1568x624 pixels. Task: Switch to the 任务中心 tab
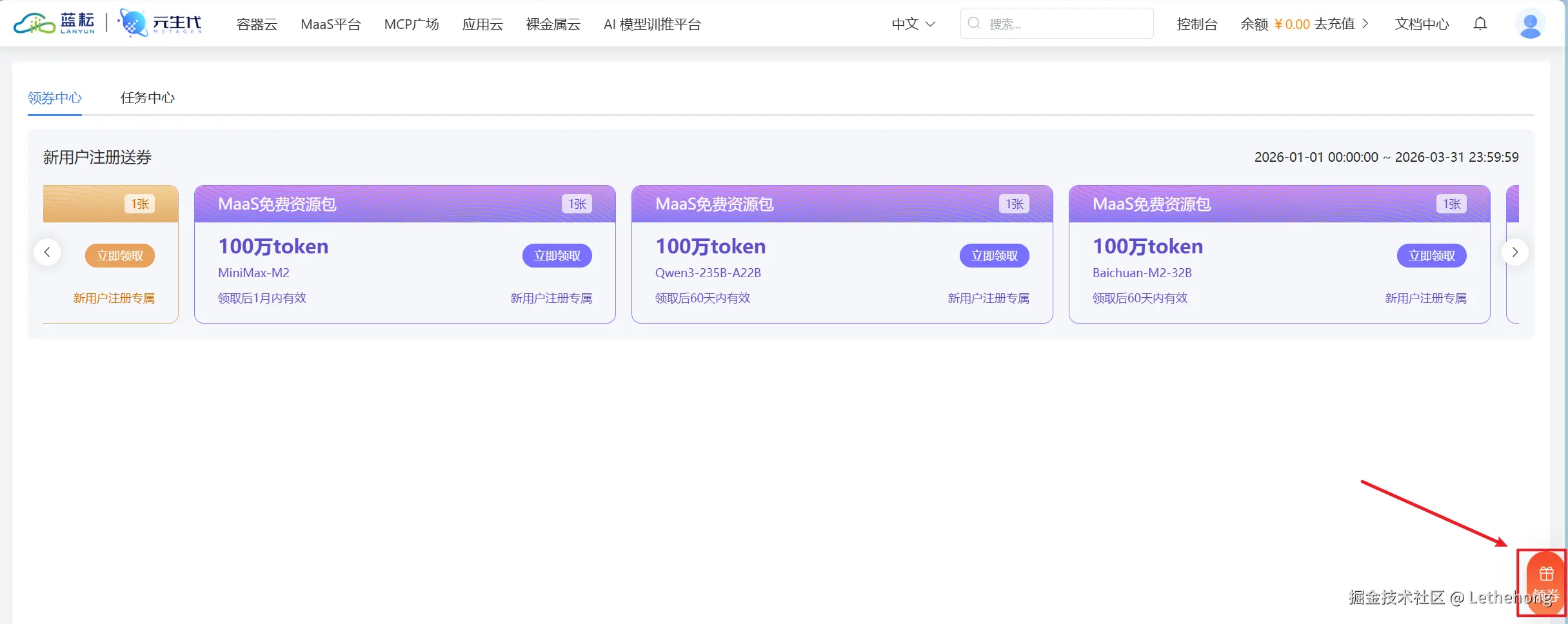(148, 98)
